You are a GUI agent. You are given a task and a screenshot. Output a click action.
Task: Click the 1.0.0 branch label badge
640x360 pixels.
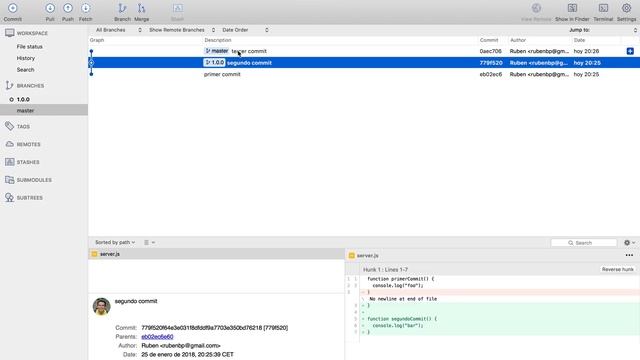click(214, 62)
